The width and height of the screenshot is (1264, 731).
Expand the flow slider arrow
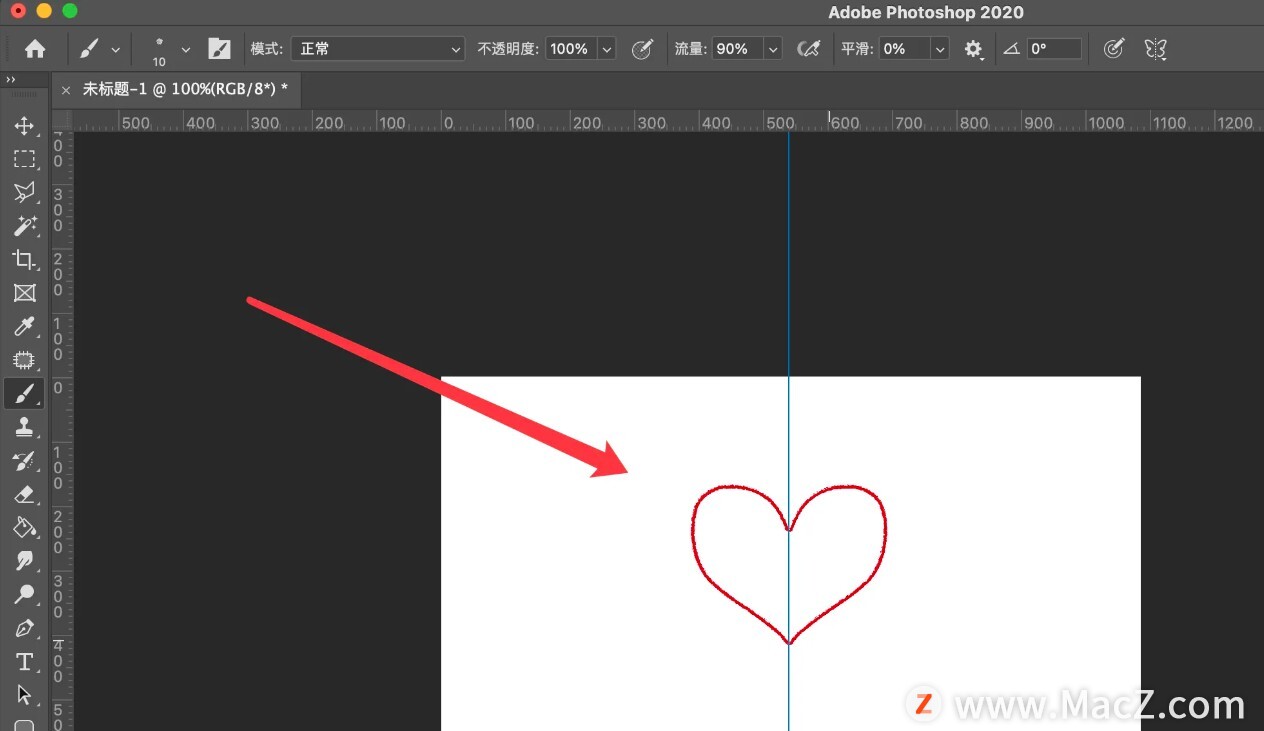(773, 49)
